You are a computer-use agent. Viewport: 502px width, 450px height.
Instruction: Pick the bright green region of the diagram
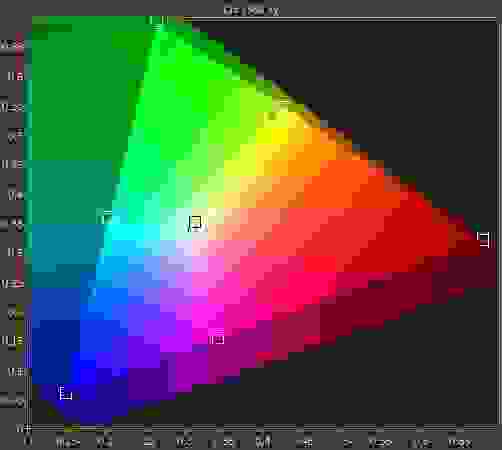pos(187,83)
